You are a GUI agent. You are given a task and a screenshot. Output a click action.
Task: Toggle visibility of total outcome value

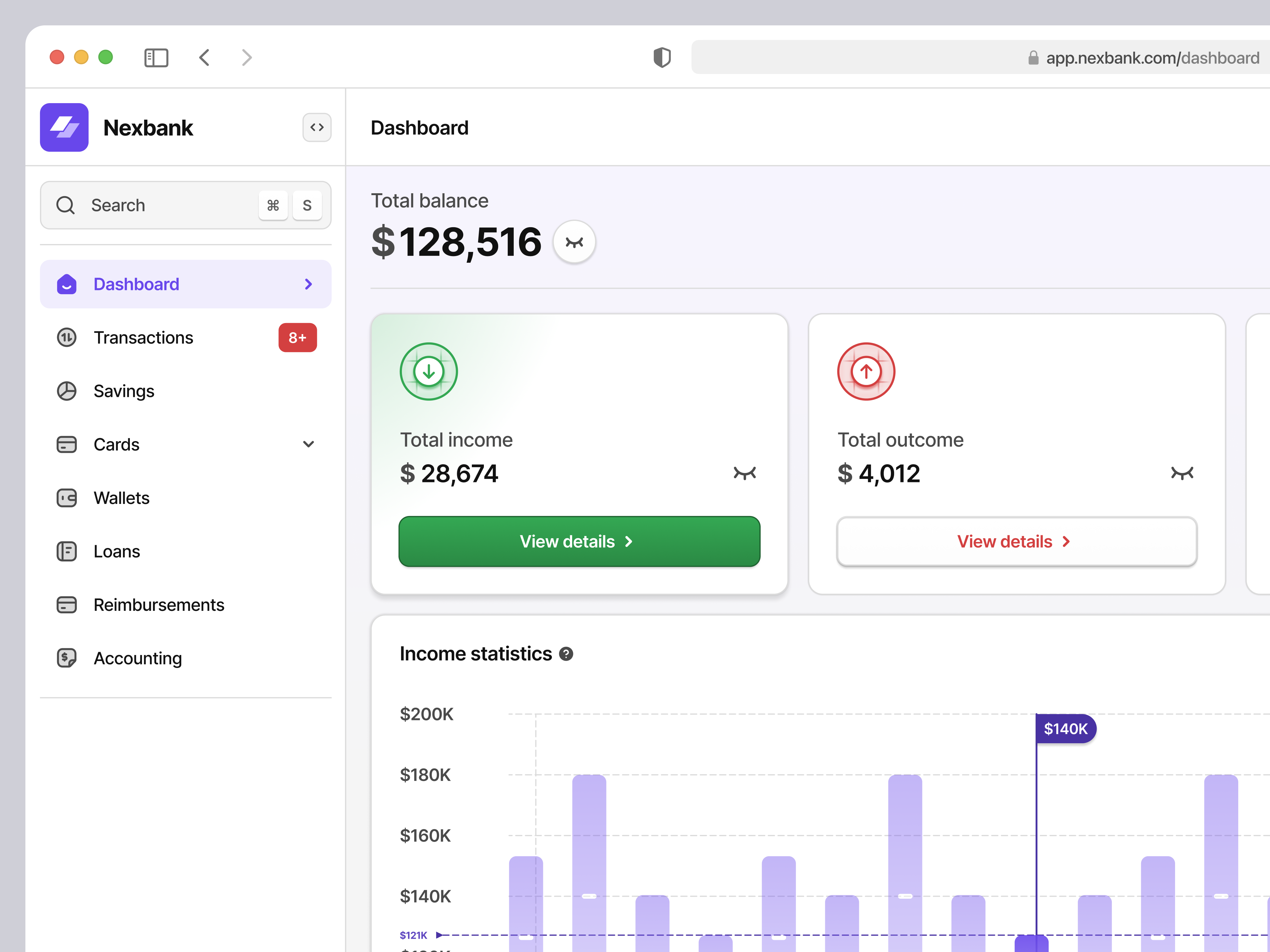tap(1182, 473)
